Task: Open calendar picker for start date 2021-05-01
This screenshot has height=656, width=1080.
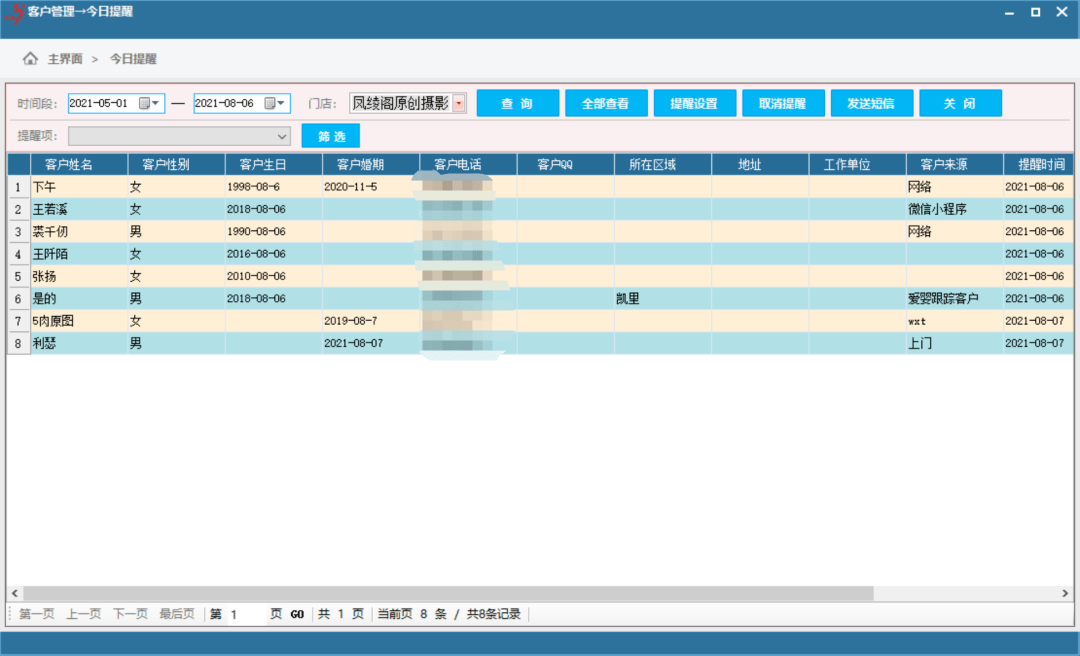Action: click(144, 103)
